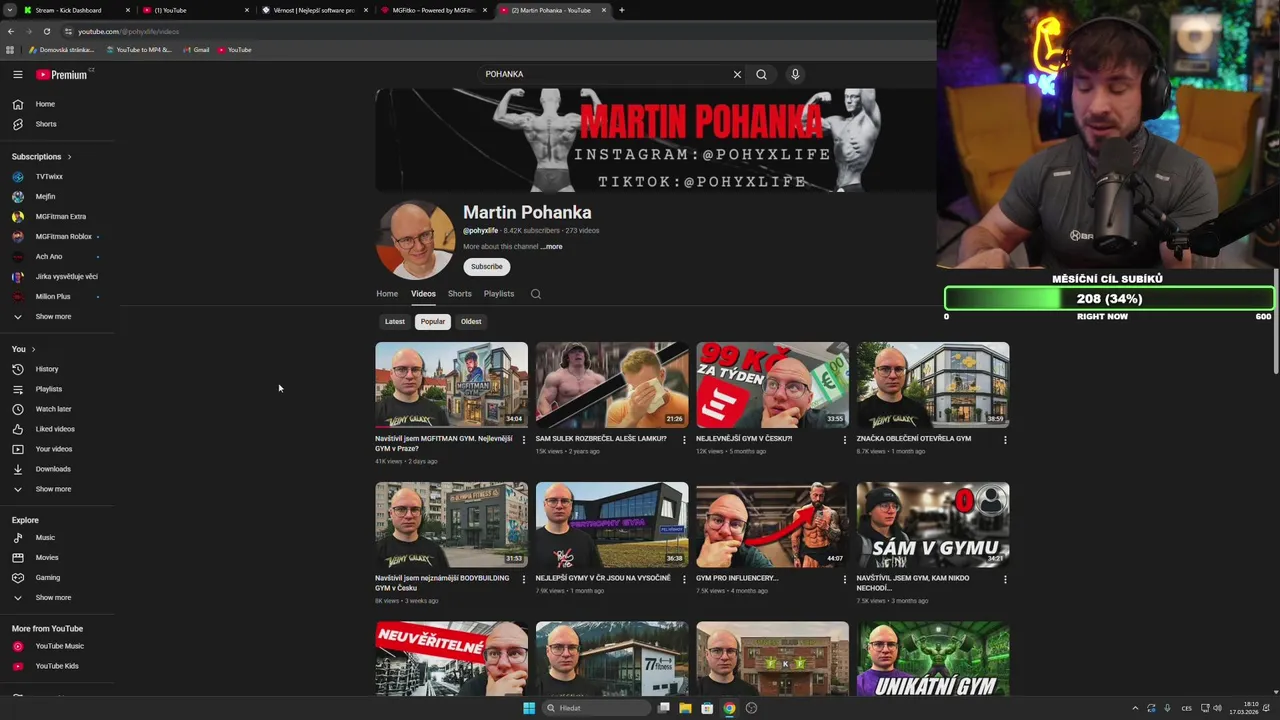Open a new browser tab
Viewport: 1280px width, 720px height.
click(x=621, y=10)
